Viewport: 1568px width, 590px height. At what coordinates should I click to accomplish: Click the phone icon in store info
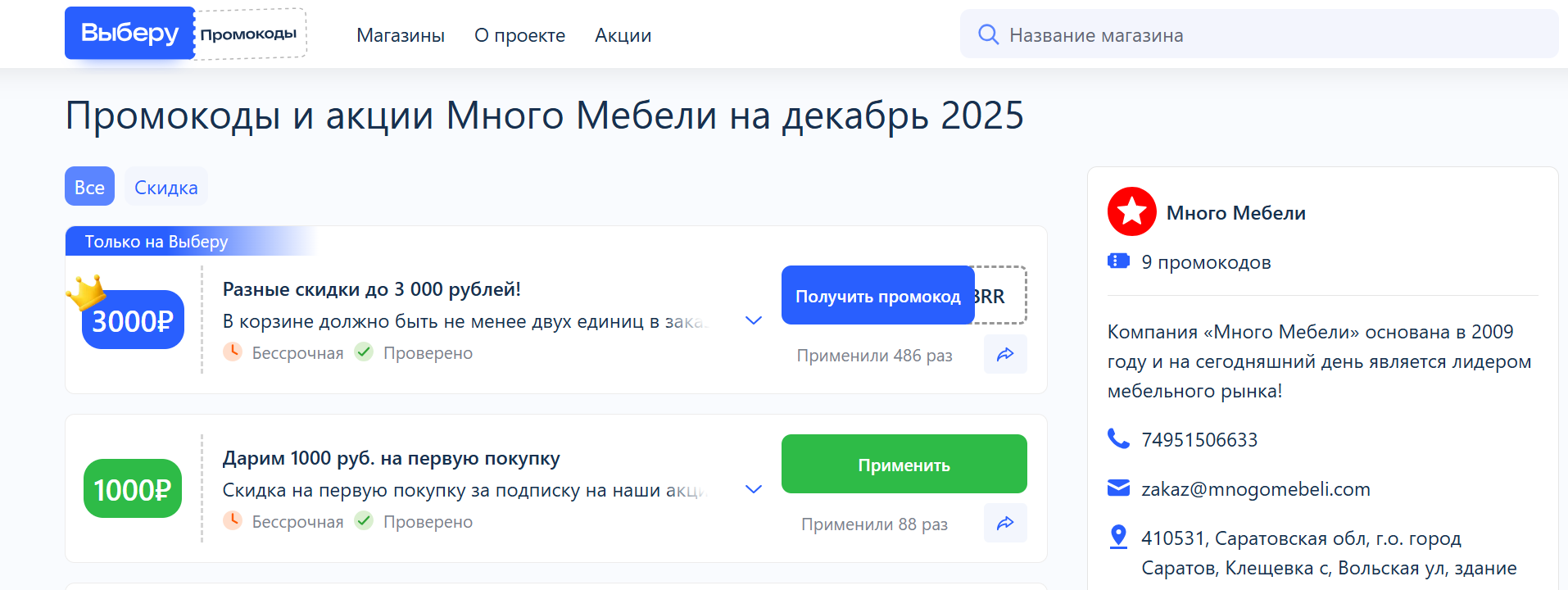click(x=1118, y=439)
